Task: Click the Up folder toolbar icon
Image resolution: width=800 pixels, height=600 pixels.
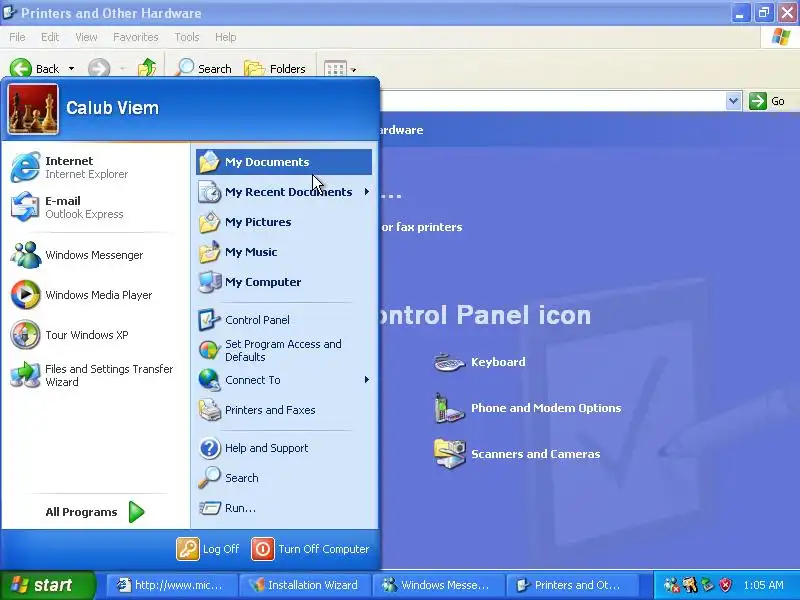Action: point(147,68)
